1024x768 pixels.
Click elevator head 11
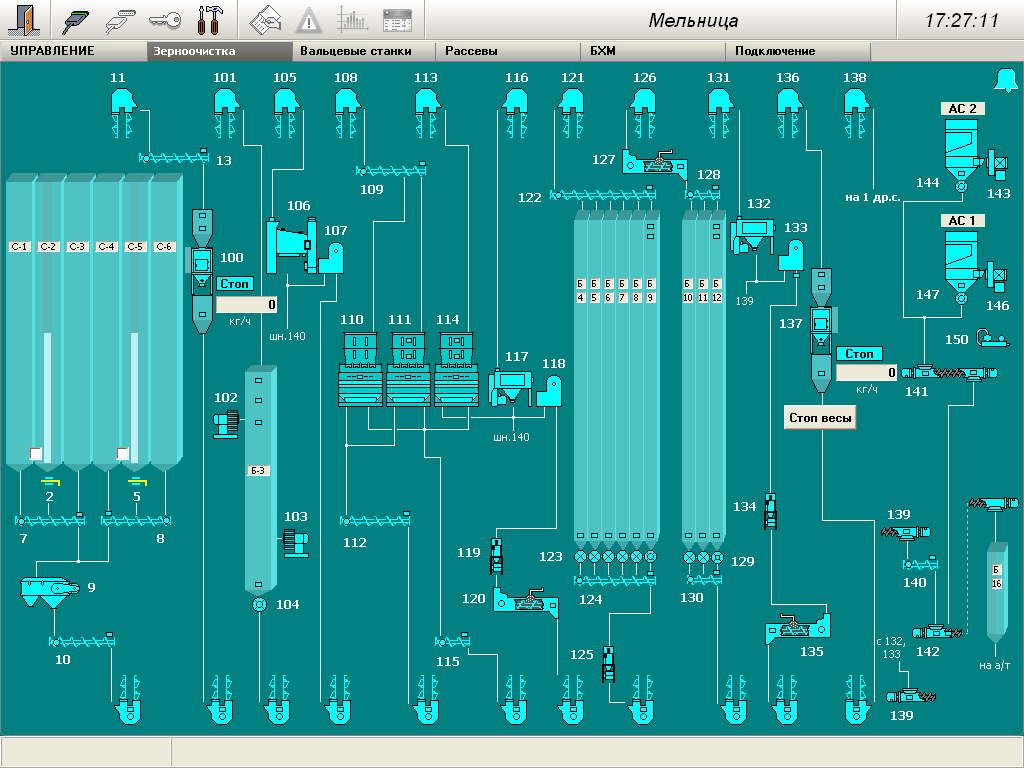click(x=122, y=100)
